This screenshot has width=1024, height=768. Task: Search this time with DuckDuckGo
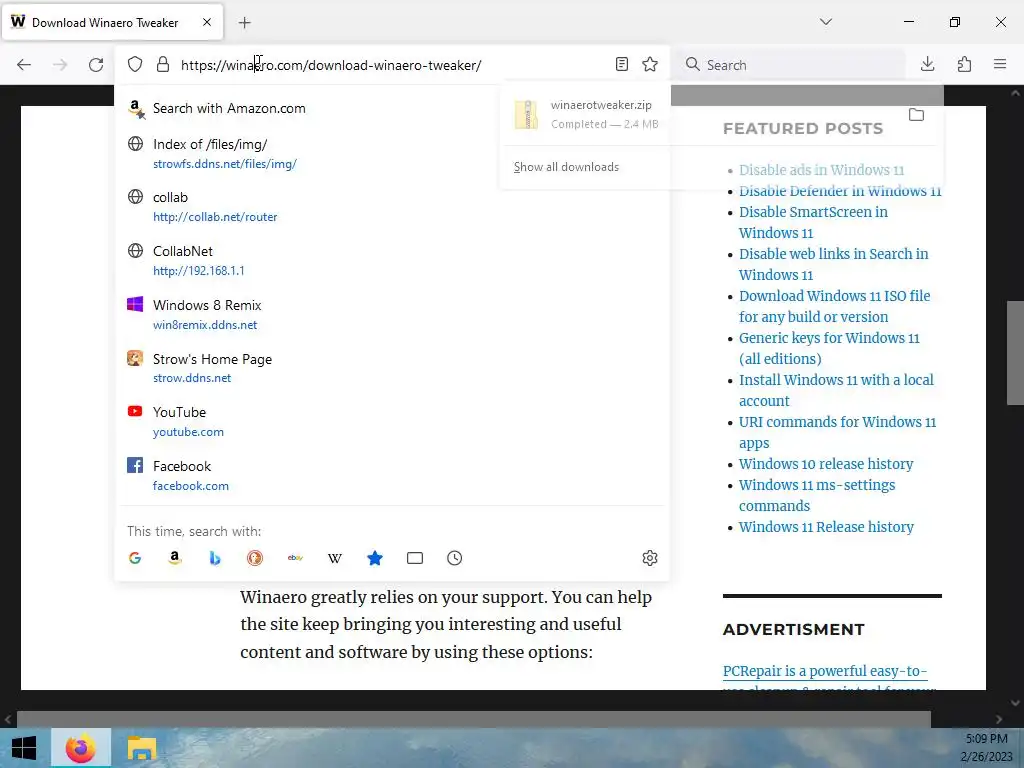(255, 558)
